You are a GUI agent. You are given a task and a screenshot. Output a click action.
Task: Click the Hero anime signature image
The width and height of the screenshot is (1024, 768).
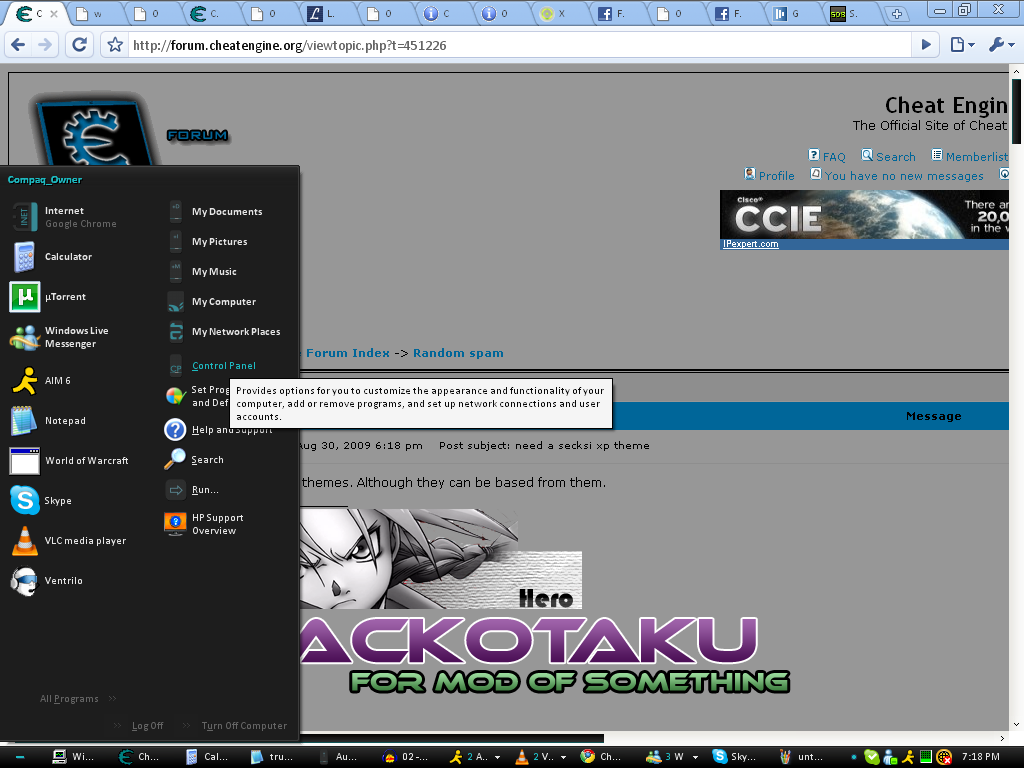pyautogui.click(x=441, y=559)
